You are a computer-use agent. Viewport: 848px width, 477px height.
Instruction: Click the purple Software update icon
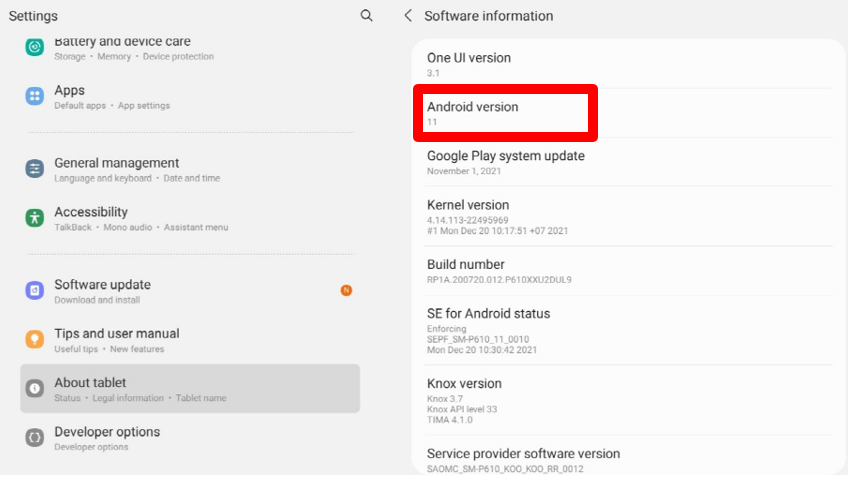click(35, 291)
